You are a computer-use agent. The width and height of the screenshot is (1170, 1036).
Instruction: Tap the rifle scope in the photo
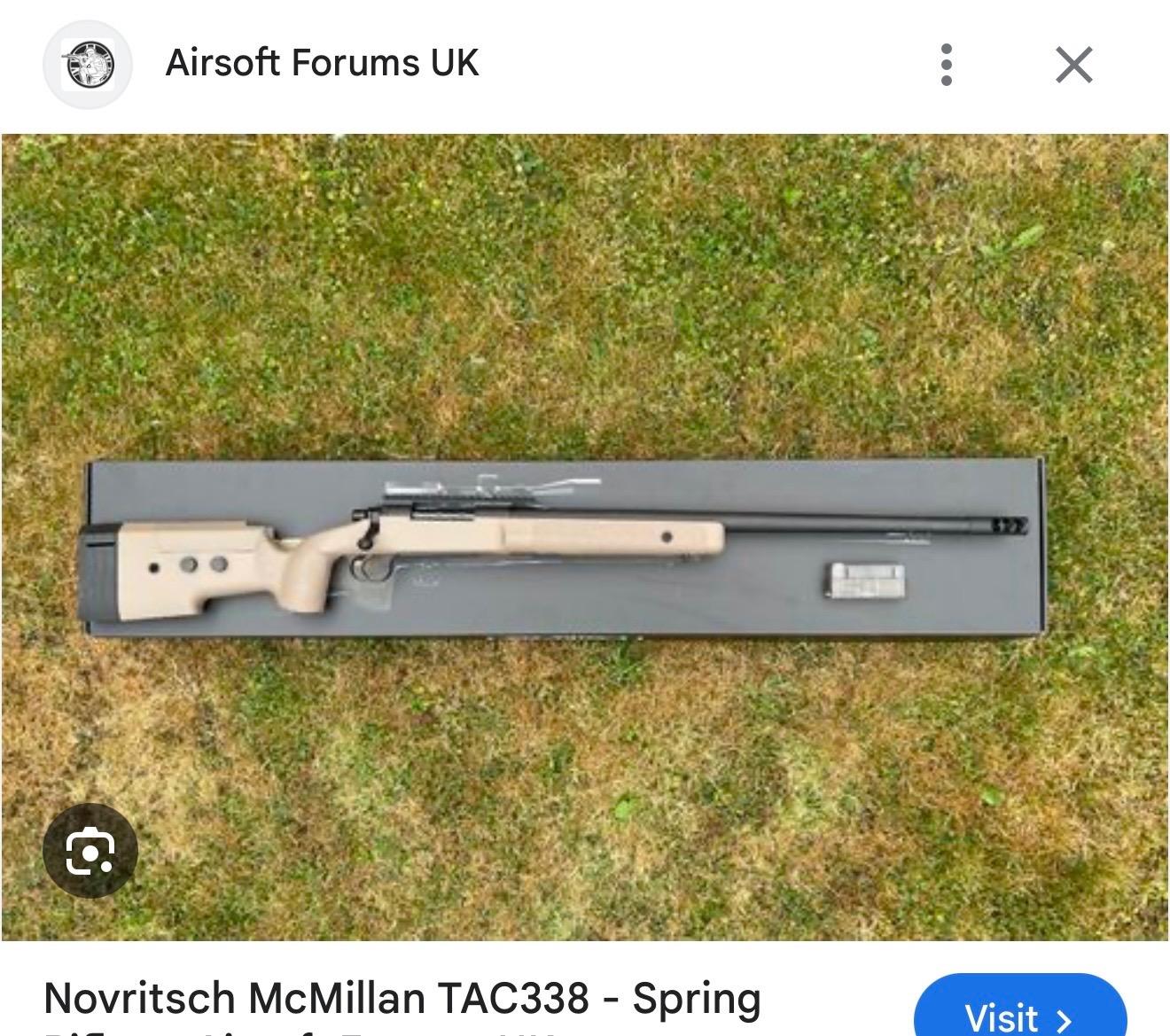(492, 487)
